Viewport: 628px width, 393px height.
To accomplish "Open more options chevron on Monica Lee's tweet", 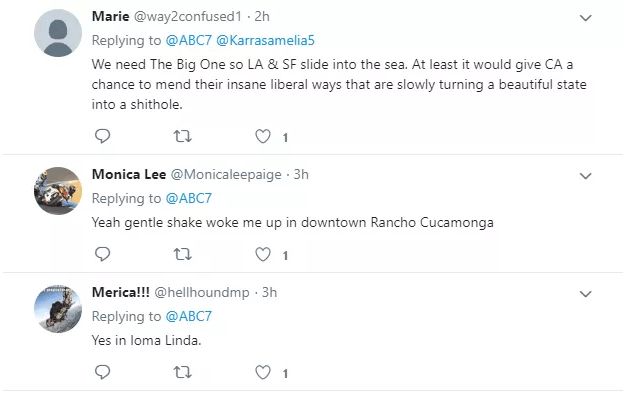I will pyautogui.click(x=586, y=176).
